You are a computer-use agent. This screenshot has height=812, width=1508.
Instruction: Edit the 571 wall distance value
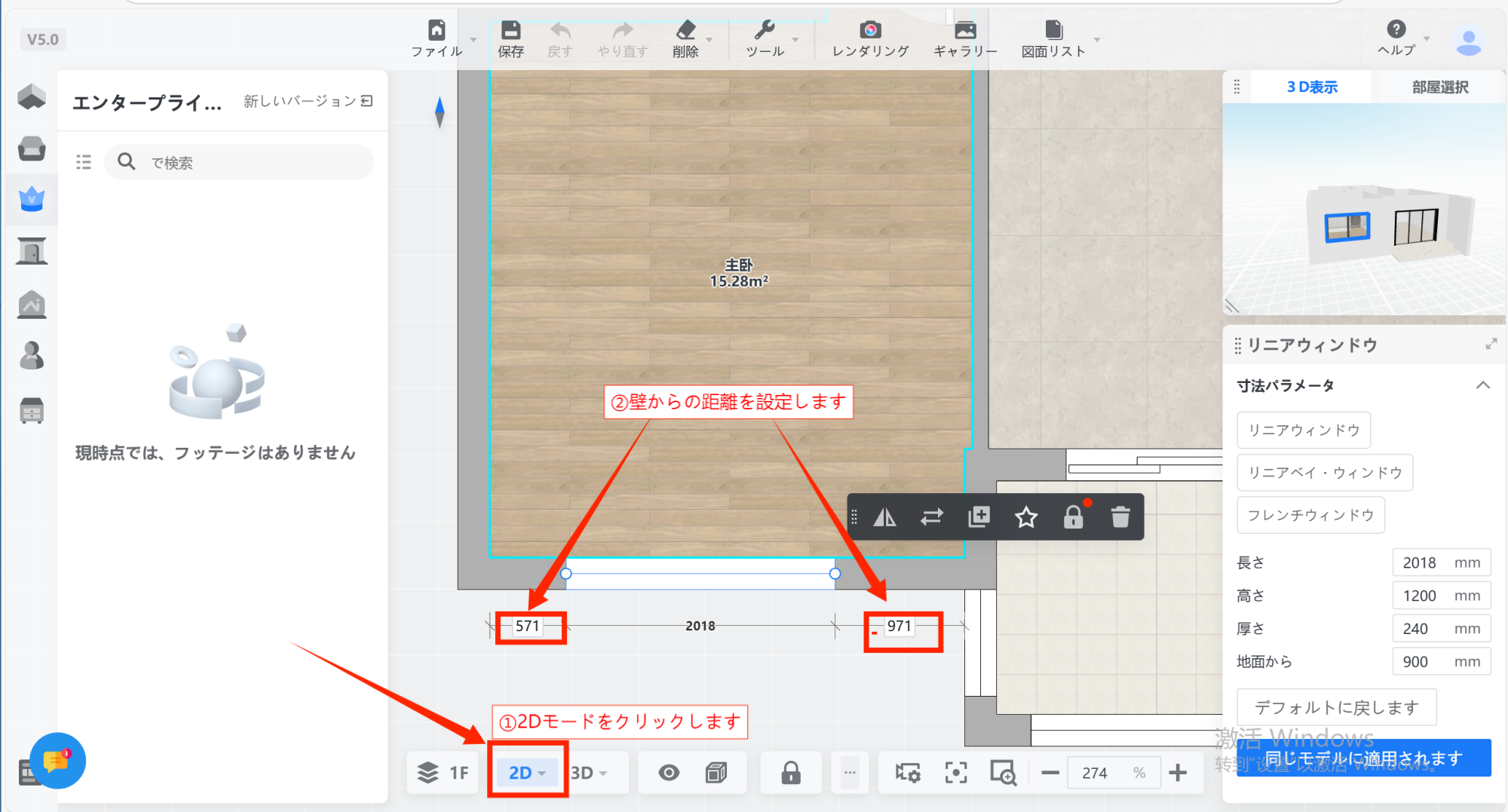[528, 626]
